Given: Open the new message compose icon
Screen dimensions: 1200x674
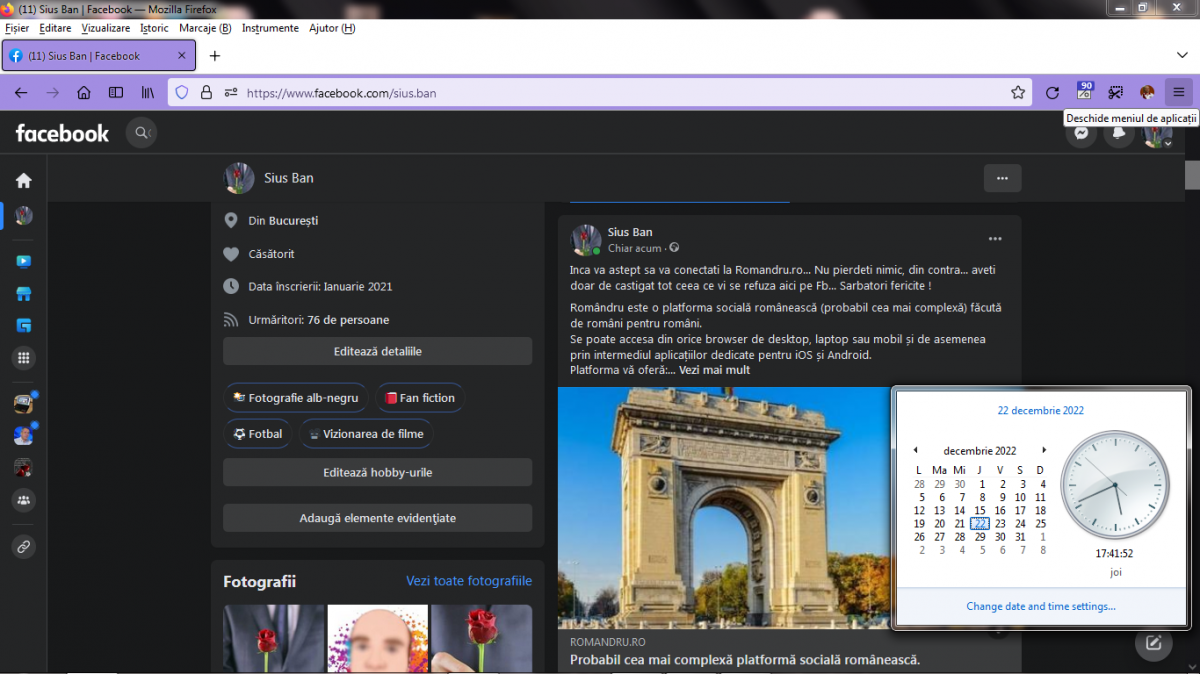Looking at the screenshot, I should click(x=1153, y=643).
